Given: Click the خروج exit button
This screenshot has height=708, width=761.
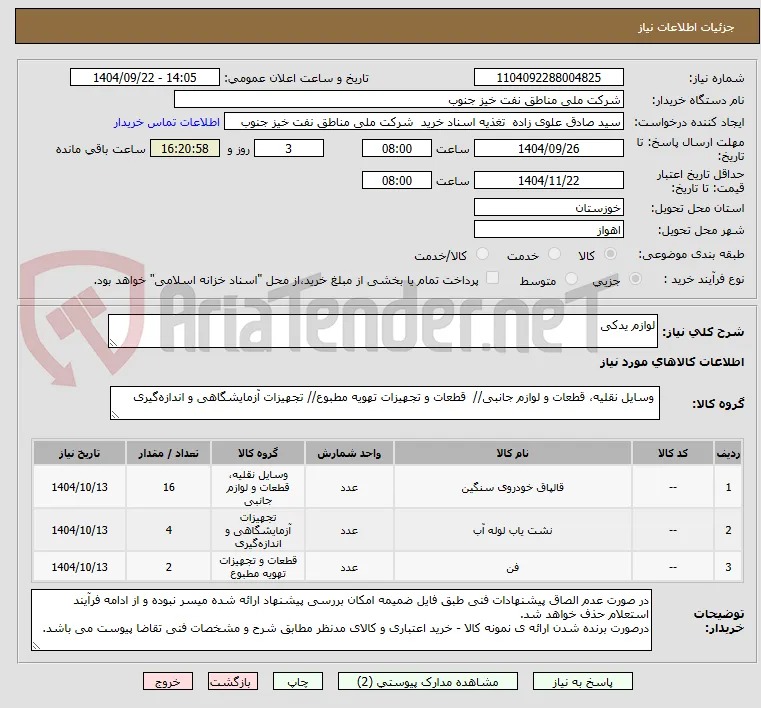Looking at the screenshot, I should pos(168,681).
